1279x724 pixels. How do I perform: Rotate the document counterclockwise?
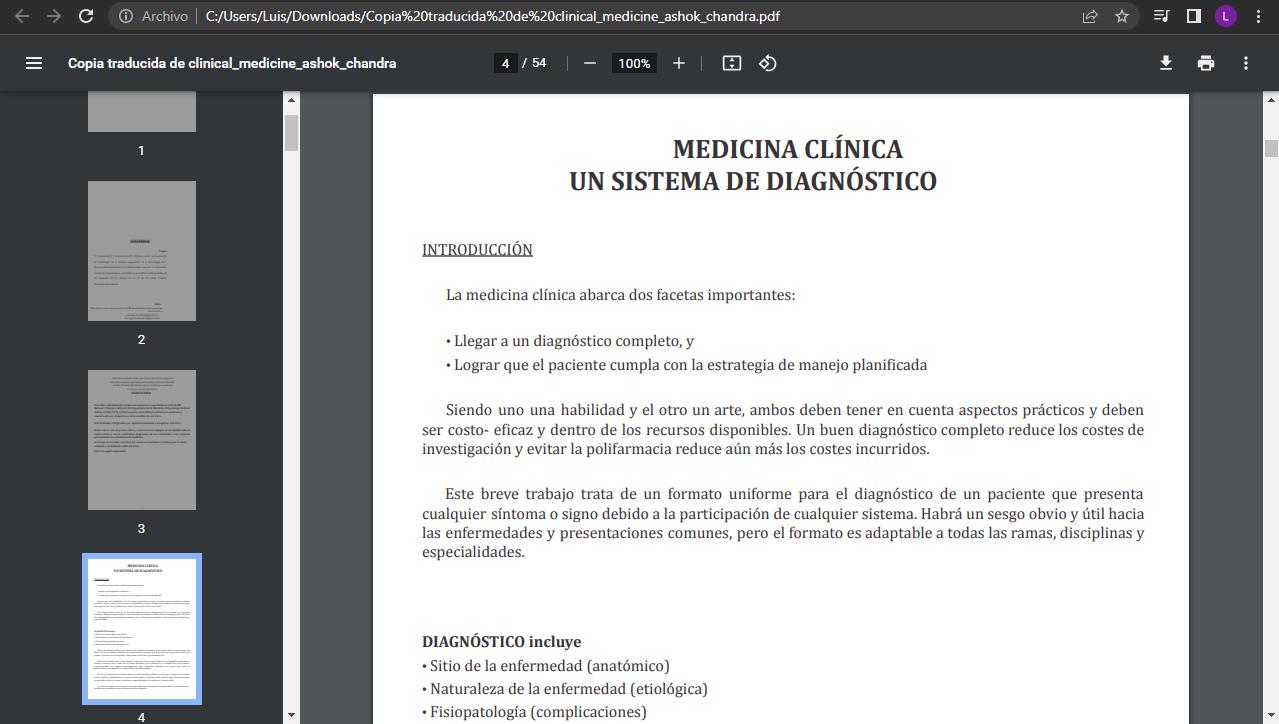(x=768, y=63)
